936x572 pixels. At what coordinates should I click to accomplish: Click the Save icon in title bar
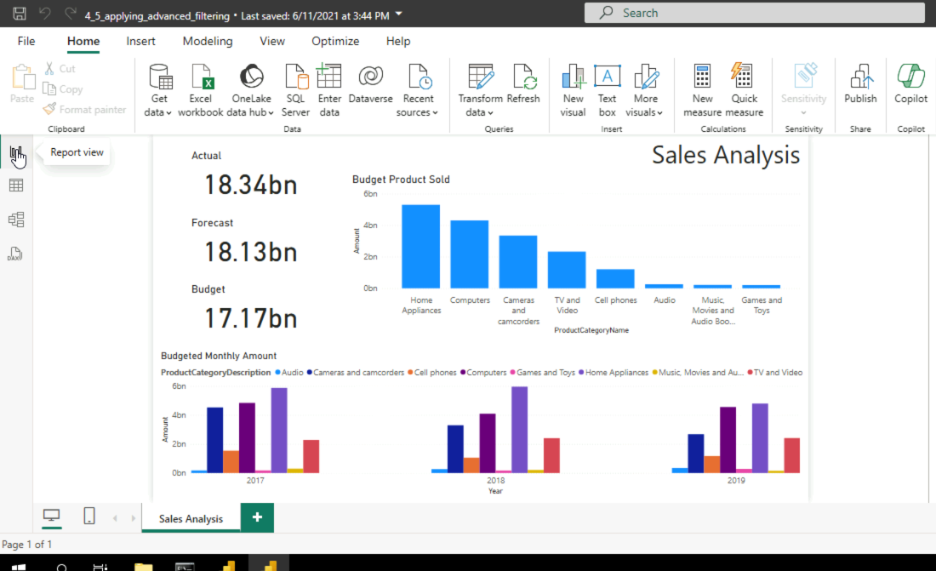point(19,13)
